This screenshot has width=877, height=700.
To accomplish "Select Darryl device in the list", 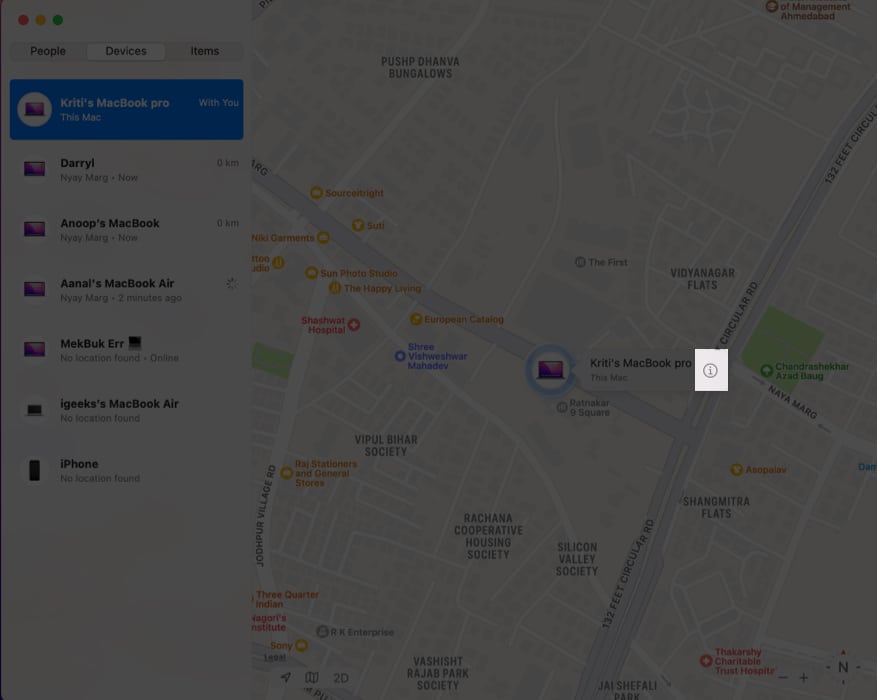I will [126, 169].
